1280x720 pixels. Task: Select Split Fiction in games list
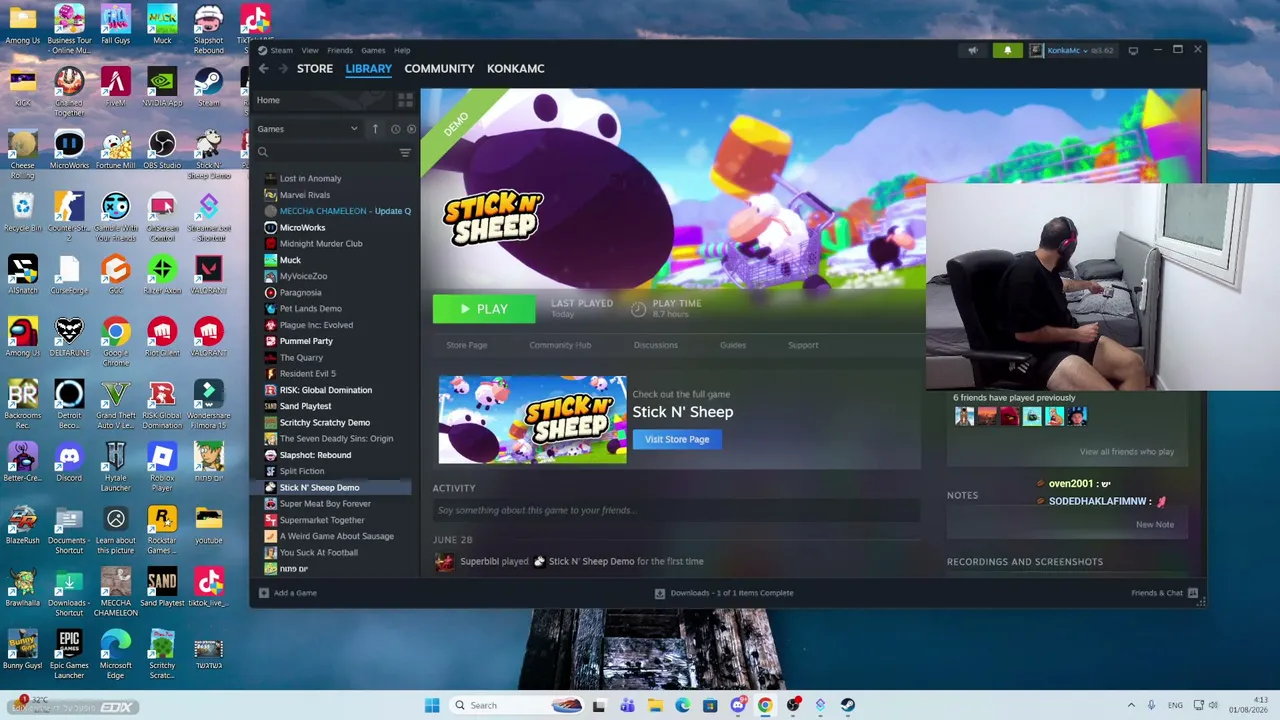[302, 471]
